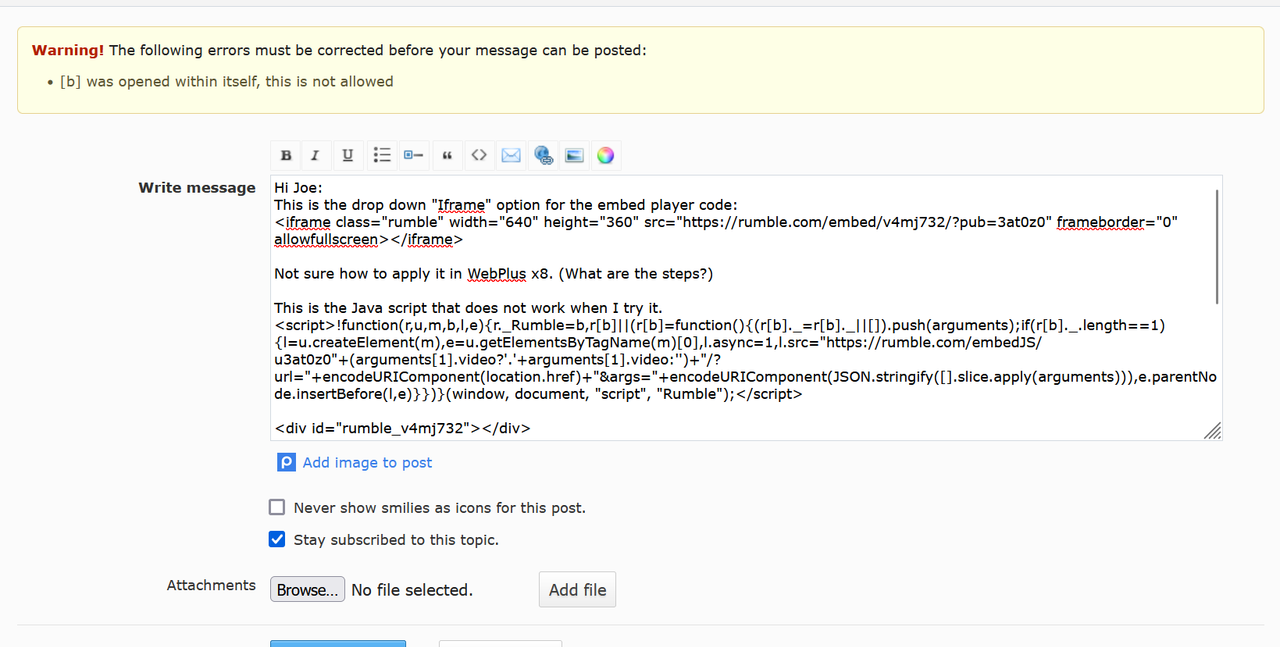Insert a quote block

447,155
